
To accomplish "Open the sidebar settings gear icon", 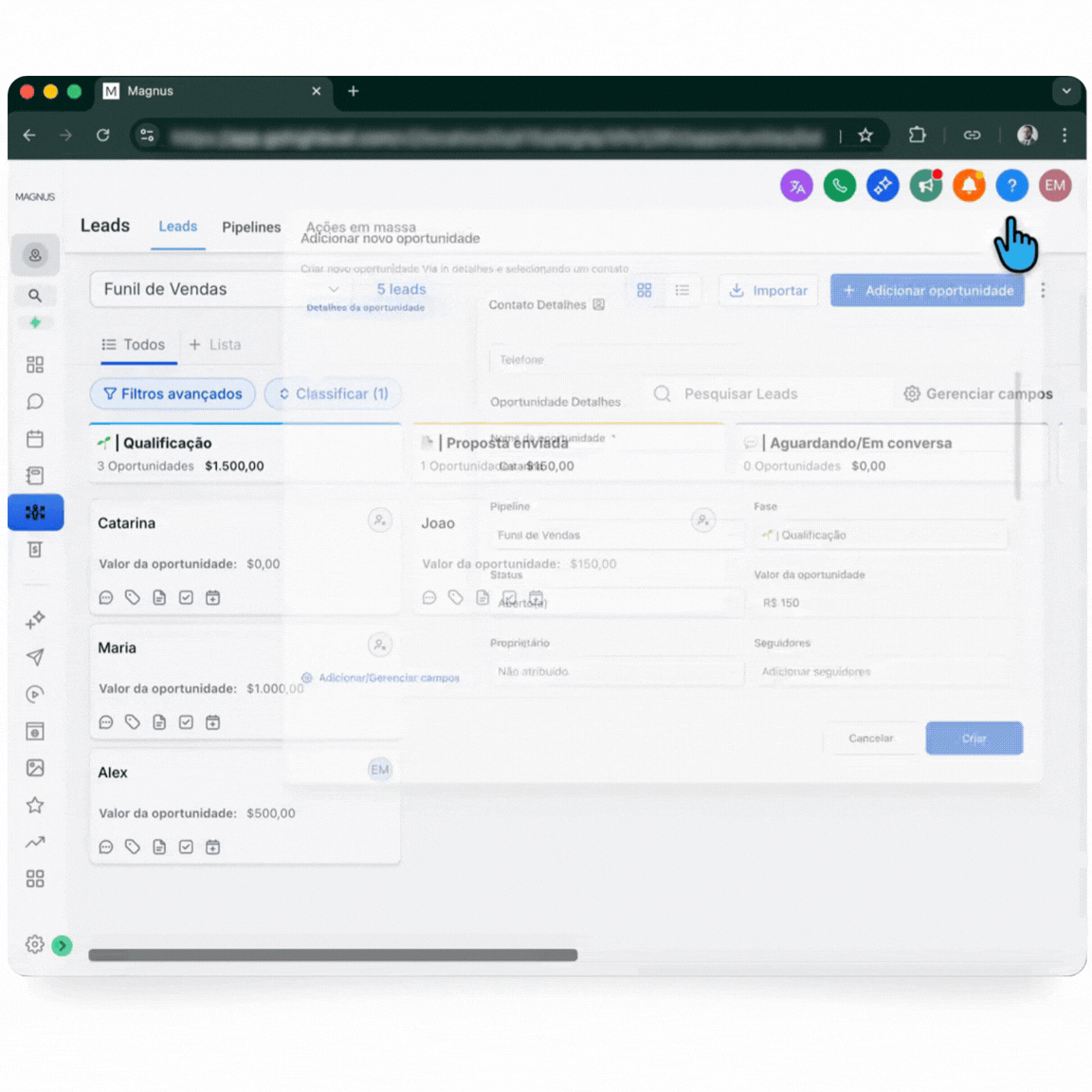I will 34,944.
